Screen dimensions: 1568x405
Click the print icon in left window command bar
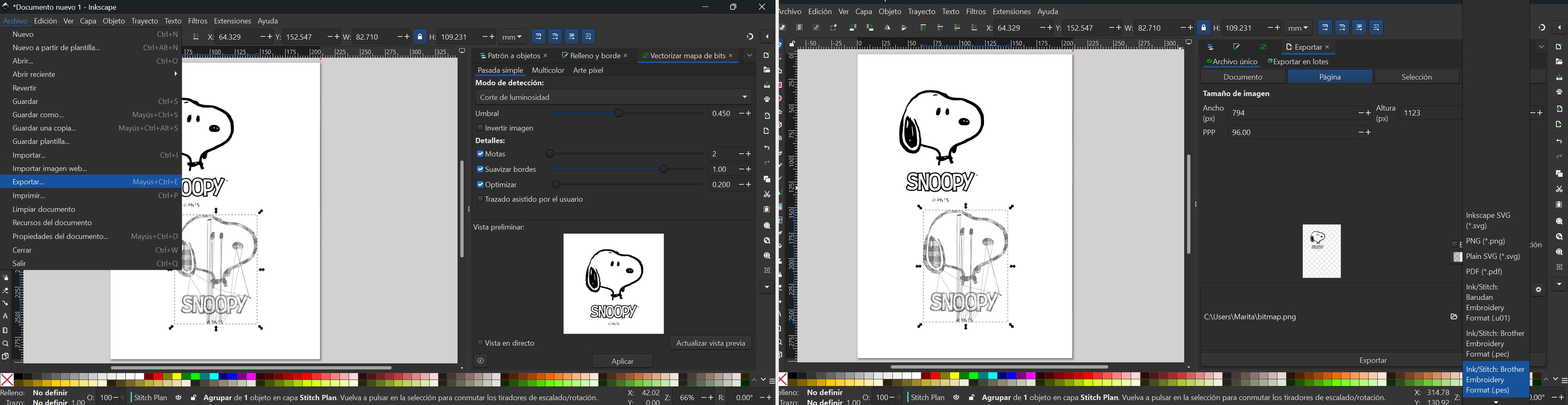[767, 100]
